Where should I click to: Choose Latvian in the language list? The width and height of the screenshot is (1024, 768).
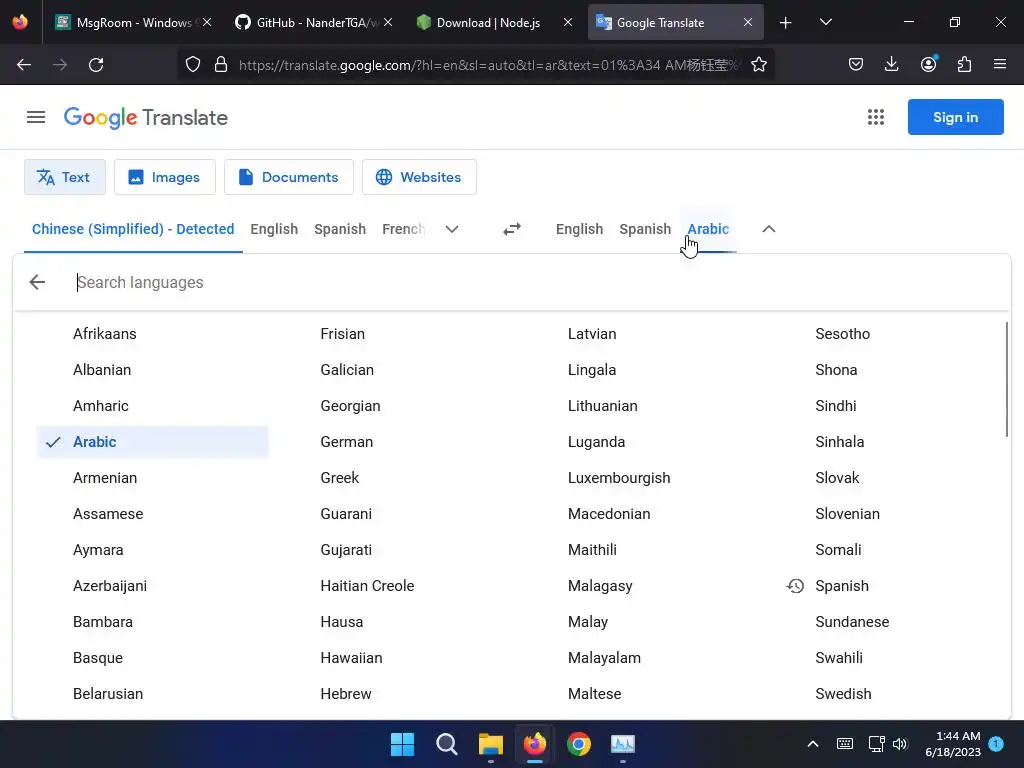pos(592,334)
